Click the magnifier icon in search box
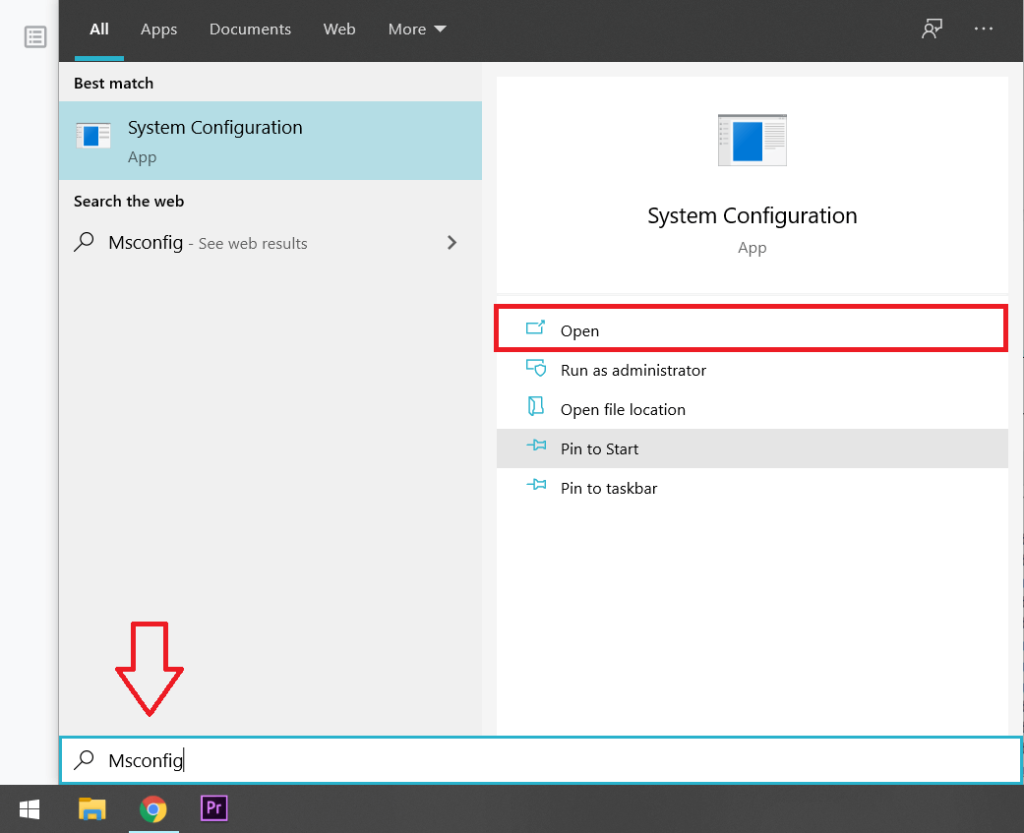The width and height of the screenshot is (1024, 833). (85, 761)
